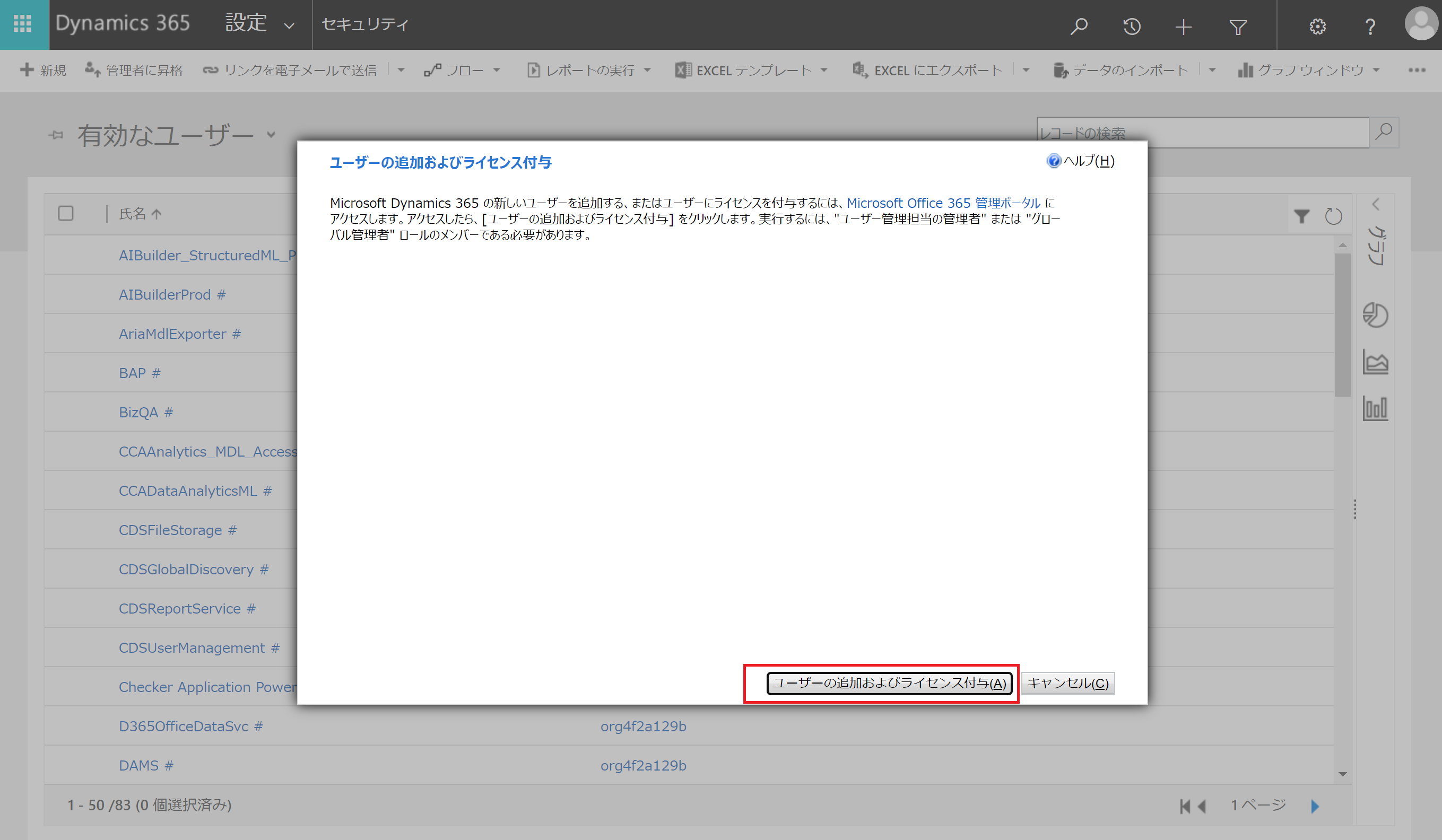Open the 設定 navigation dropdown
Image resolution: width=1442 pixels, height=840 pixels.
[260, 24]
